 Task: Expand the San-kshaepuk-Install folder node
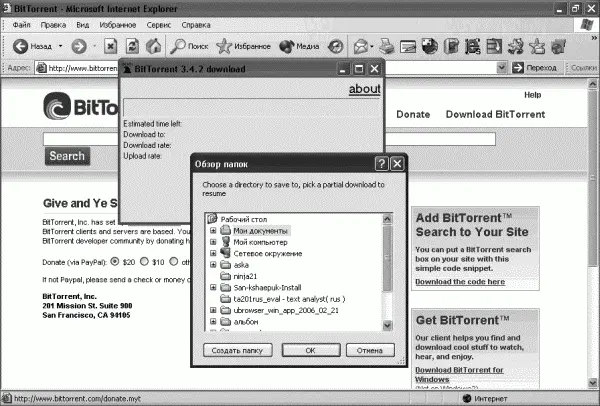[x=214, y=287]
